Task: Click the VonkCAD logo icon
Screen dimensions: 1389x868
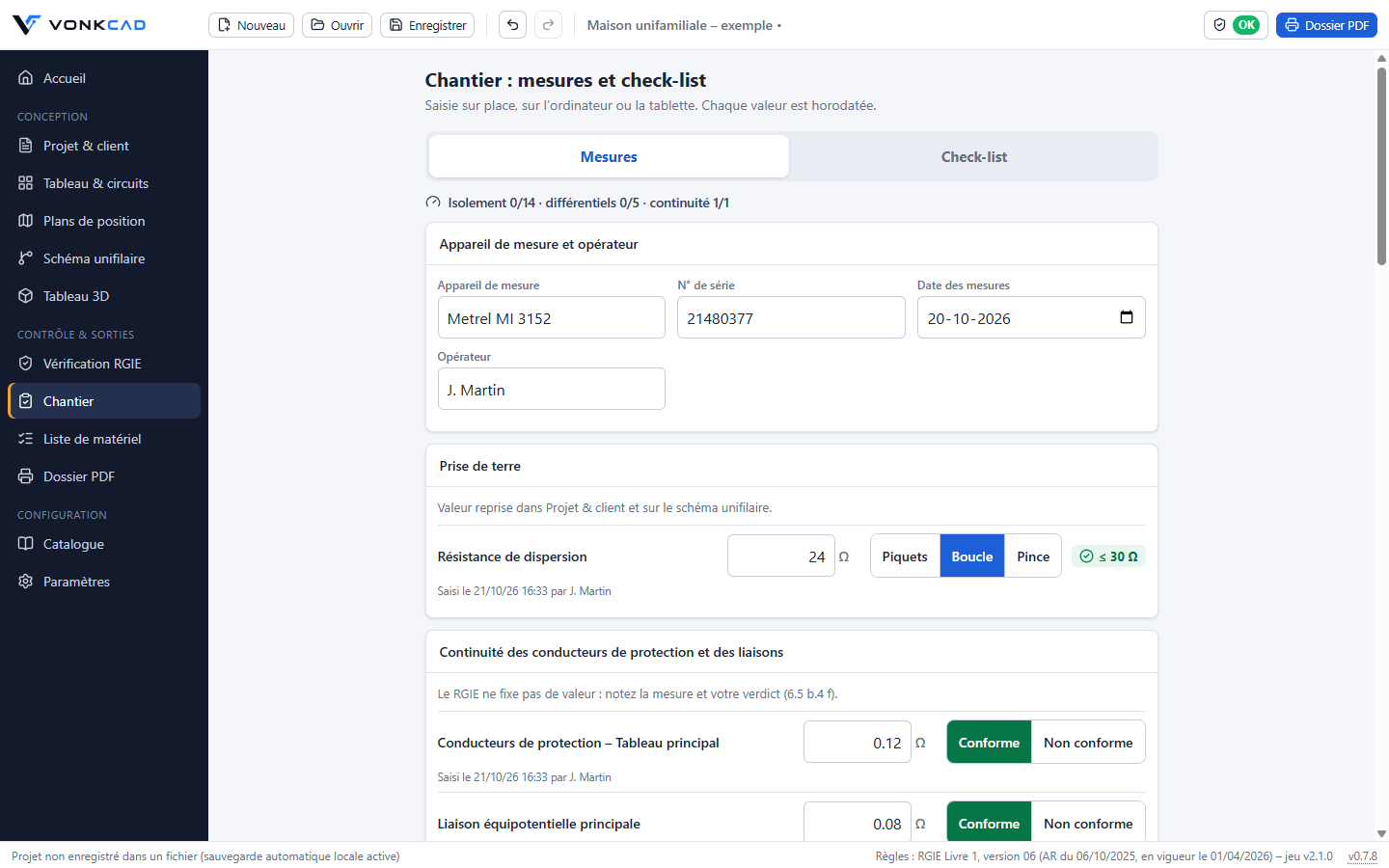Action: [x=26, y=24]
